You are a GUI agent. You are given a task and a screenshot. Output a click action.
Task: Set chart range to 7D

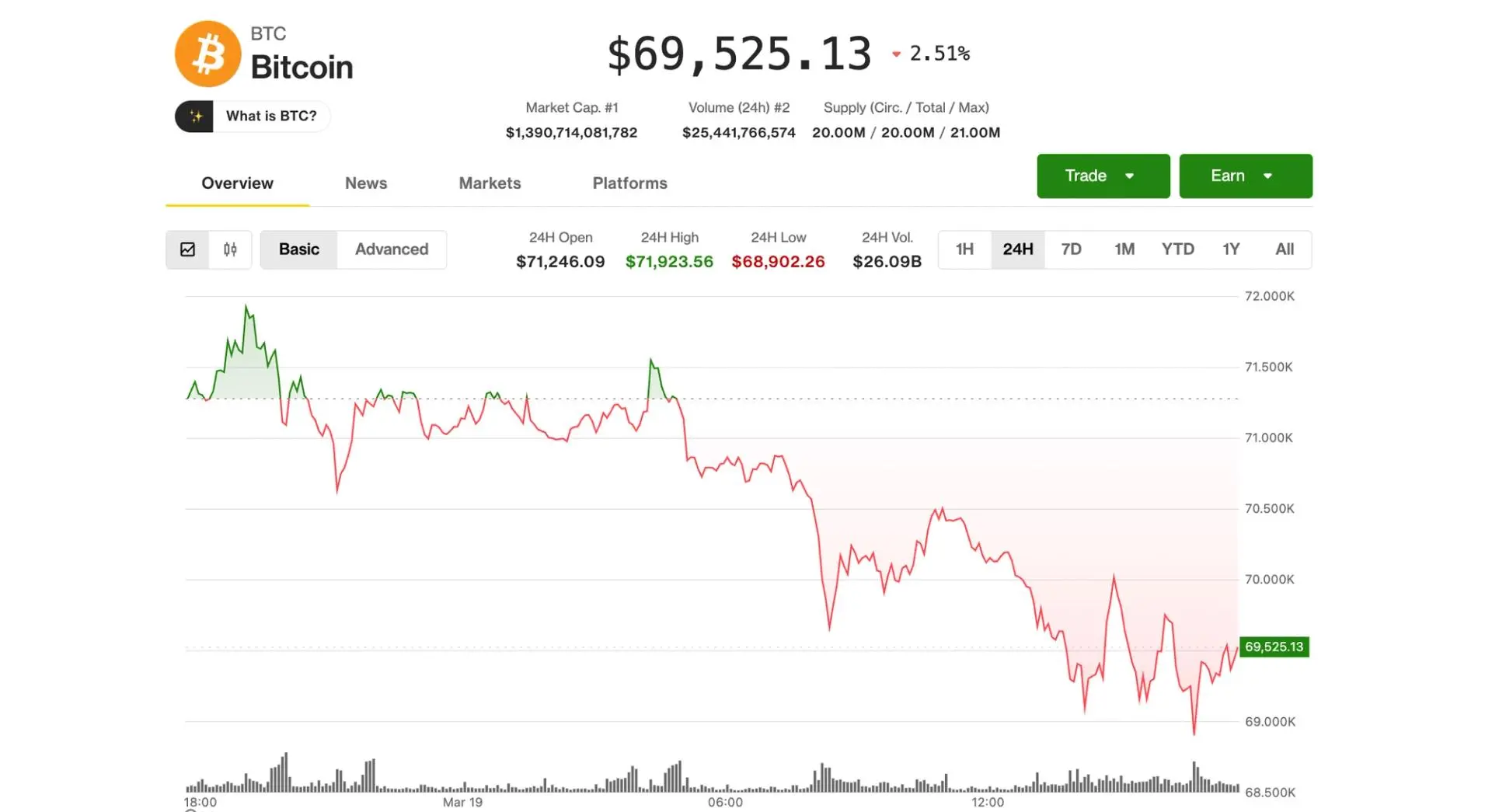1071,249
